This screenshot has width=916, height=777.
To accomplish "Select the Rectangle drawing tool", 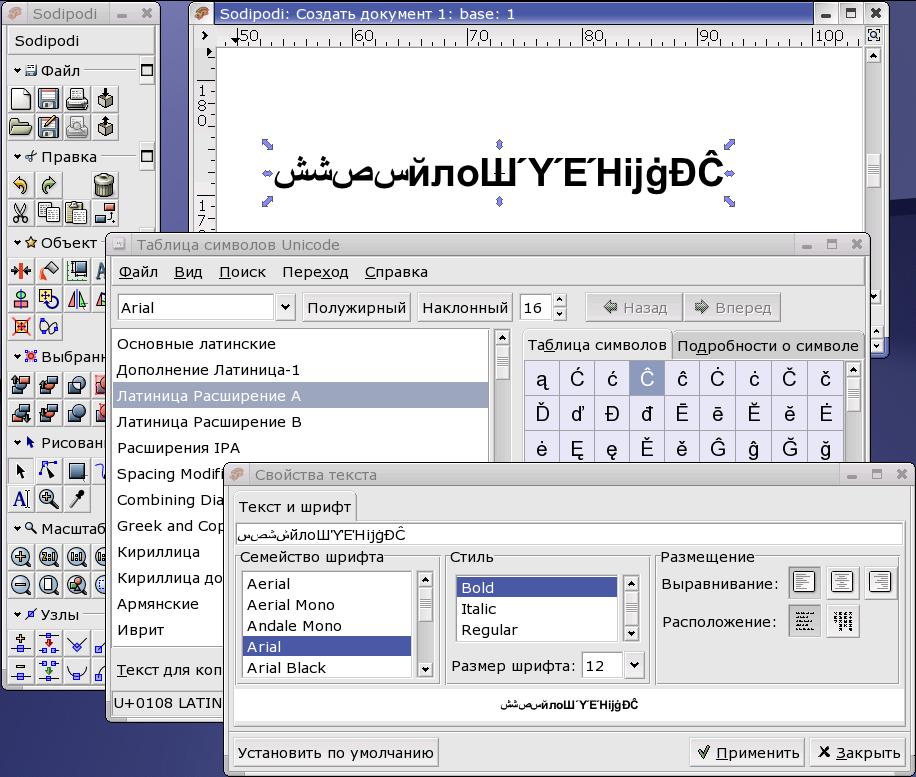I will [x=77, y=471].
